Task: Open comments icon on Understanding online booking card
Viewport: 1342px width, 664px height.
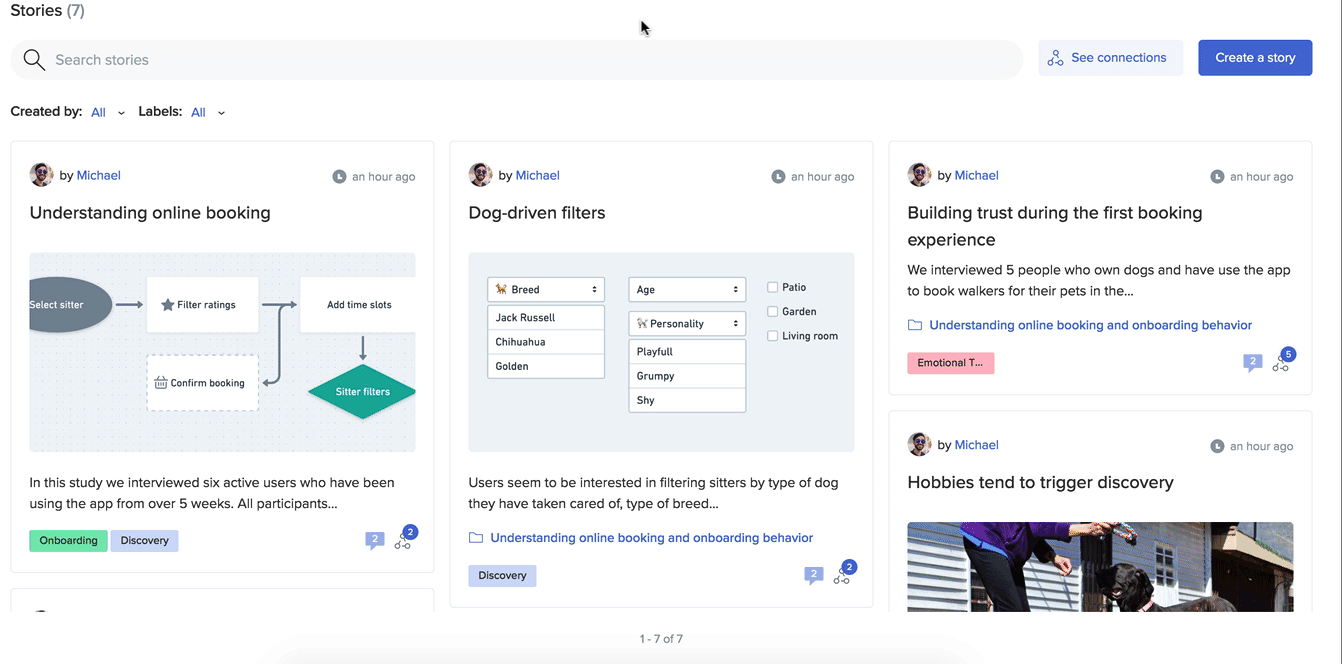Action: [375, 541]
